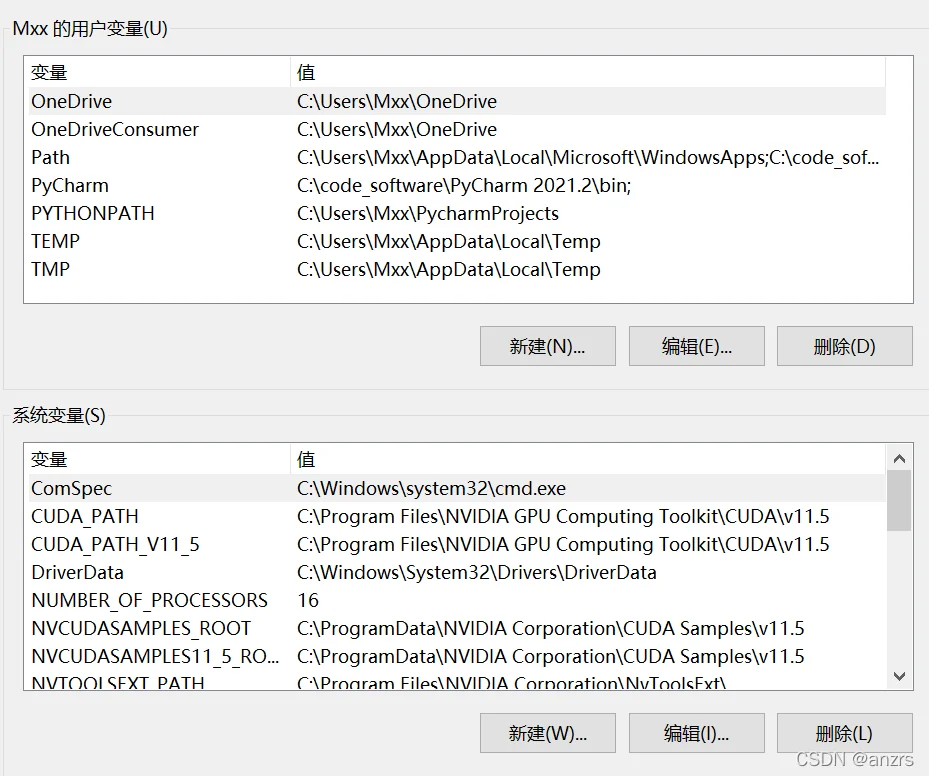Click the 删除(D) button for user variables
The height and width of the screenshot is (776, 929).
click(844, 346)
